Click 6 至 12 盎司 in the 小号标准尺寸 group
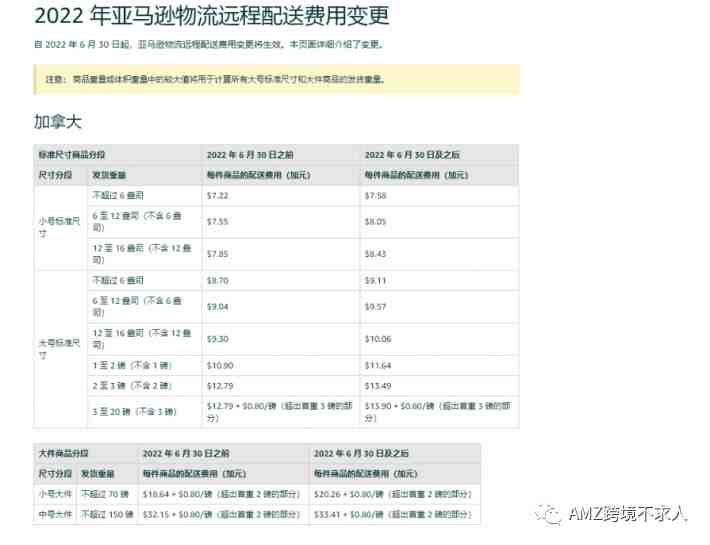Image resolution: width=710 pixels, height=545 pixels. coord(137,222)
